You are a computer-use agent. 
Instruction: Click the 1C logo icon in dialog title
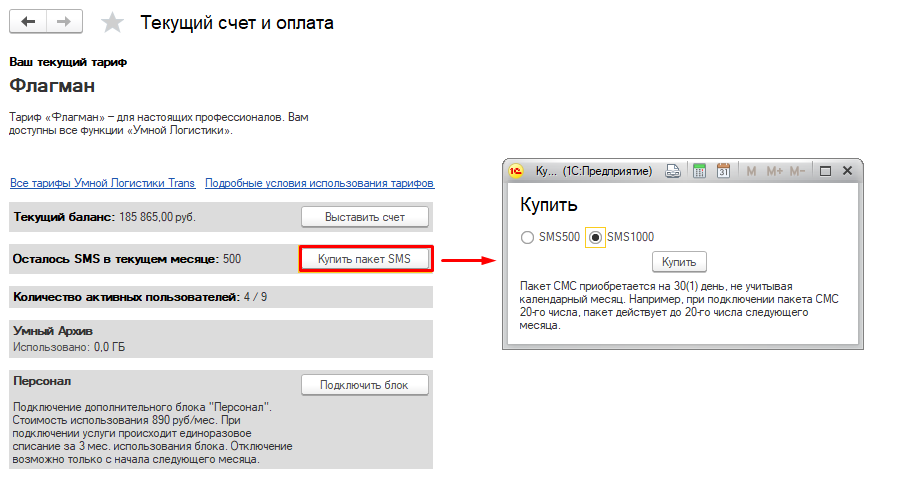coord(516,171)
